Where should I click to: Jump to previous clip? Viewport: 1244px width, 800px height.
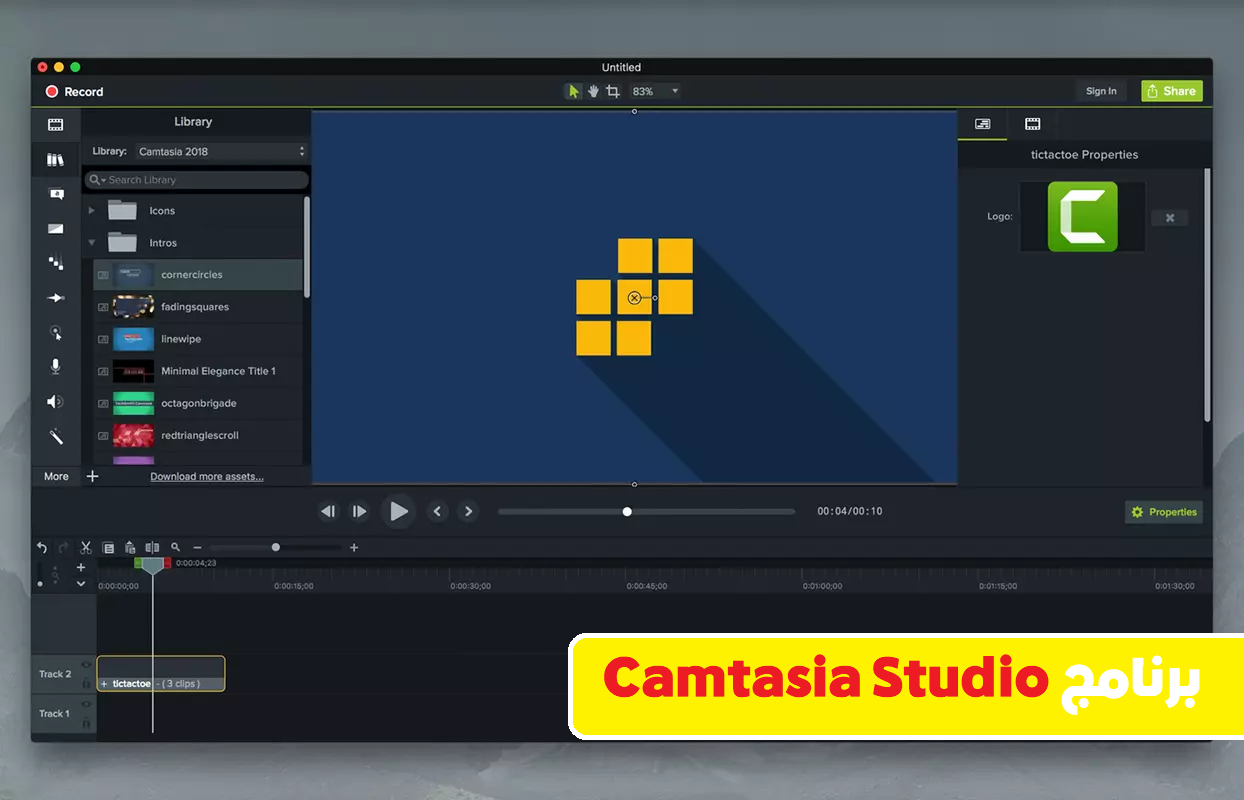click(x=437, y=511)
